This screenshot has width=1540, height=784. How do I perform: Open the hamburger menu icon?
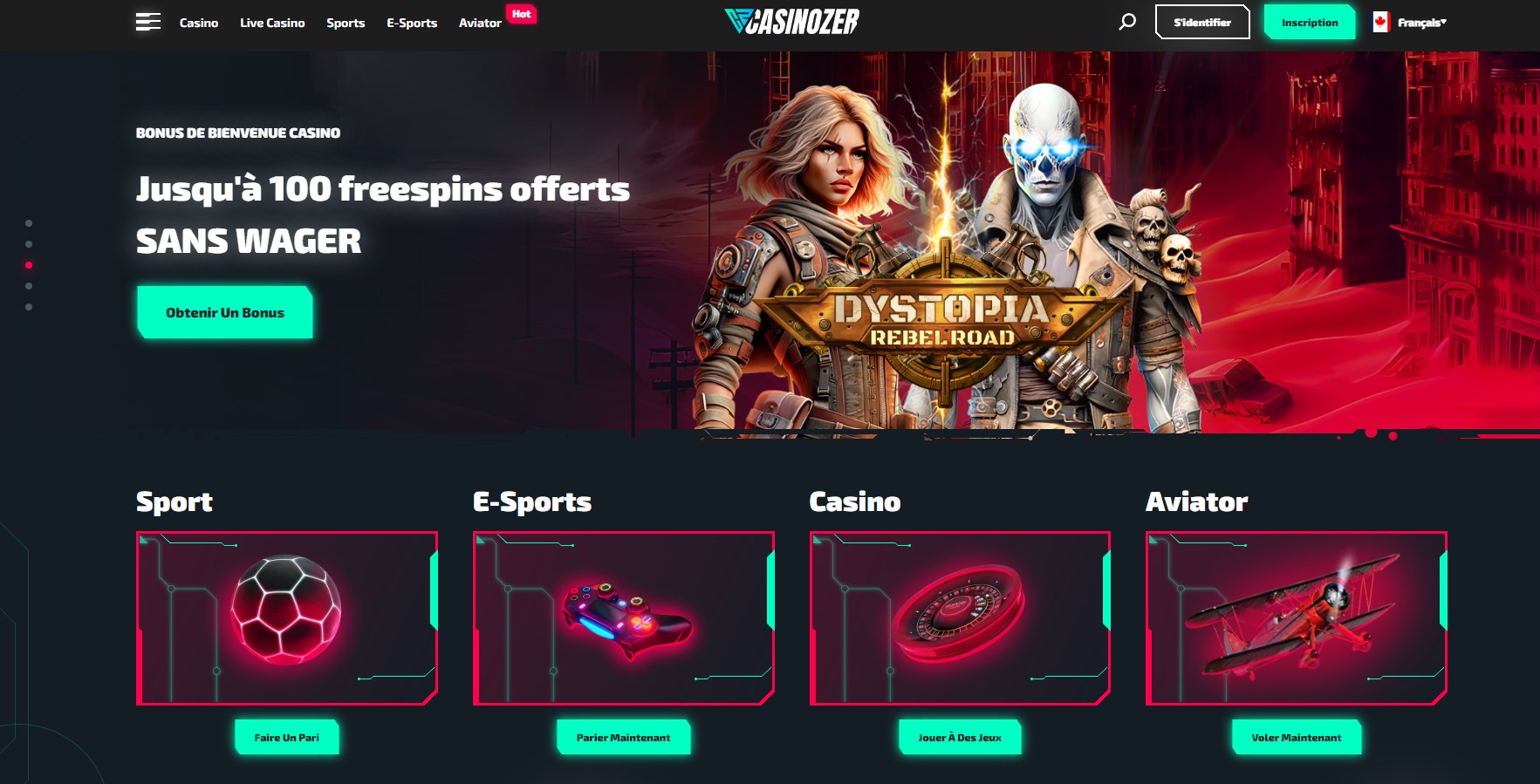[x=148, y=22]
